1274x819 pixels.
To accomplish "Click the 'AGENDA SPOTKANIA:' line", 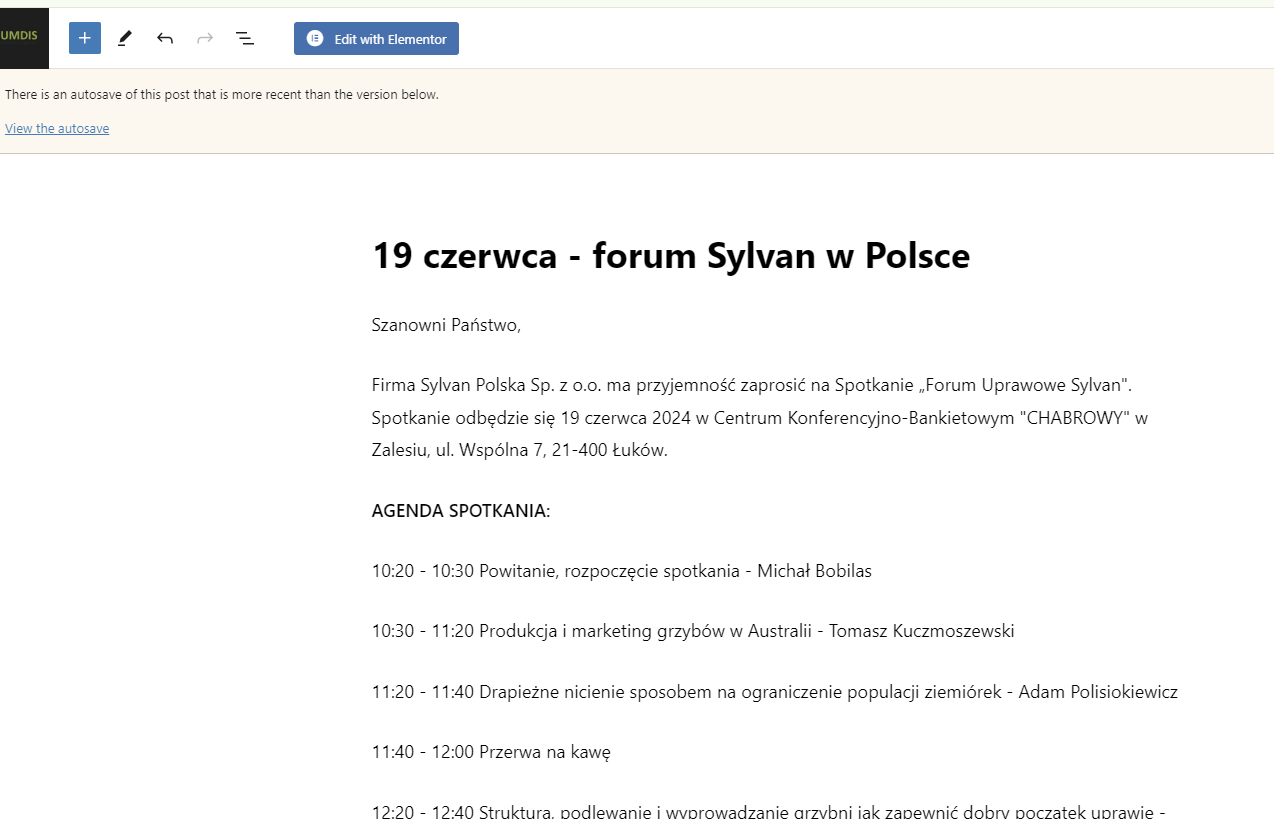I will tap(461, 511).
